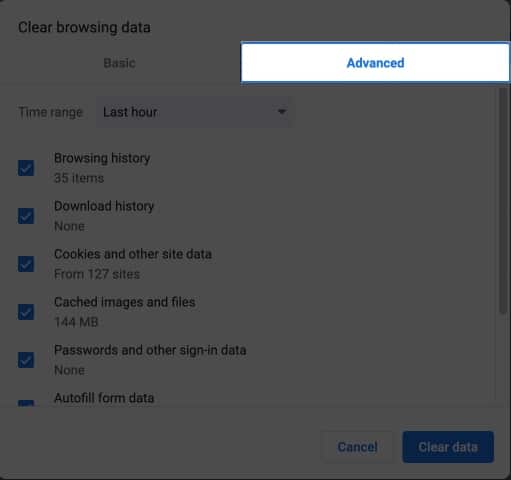Screen dimensions: 511x480
Task: Select the Cookies and other site data label
Action: pos(133,254)
